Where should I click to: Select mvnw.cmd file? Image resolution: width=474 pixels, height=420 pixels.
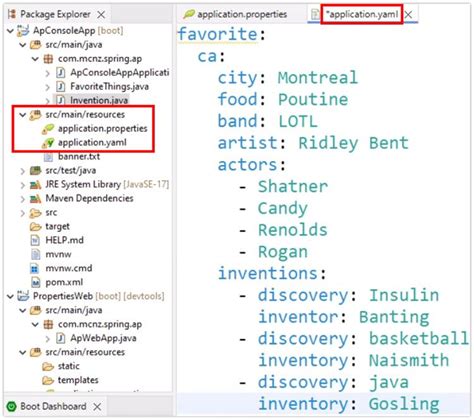point(69,268)
